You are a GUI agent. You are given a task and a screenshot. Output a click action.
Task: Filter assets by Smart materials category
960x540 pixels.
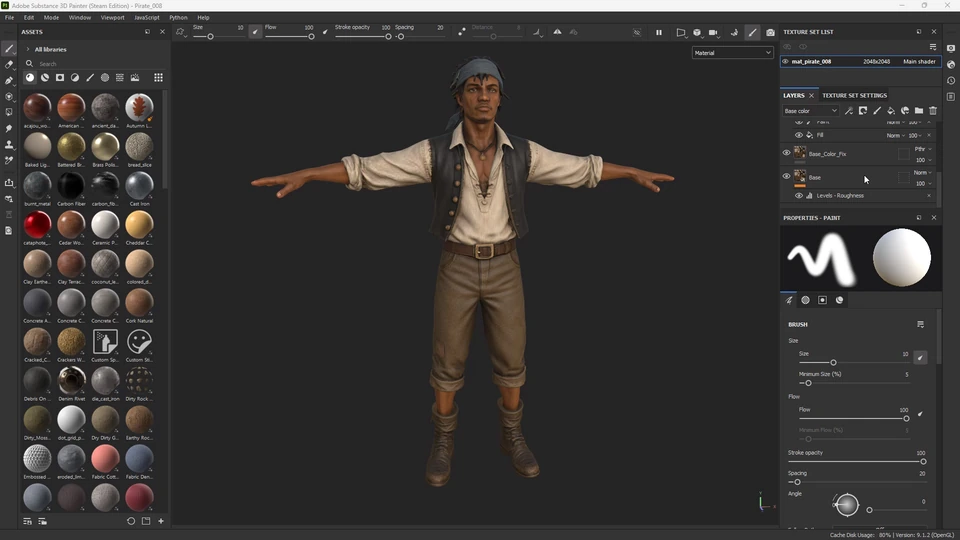(45, 78)
